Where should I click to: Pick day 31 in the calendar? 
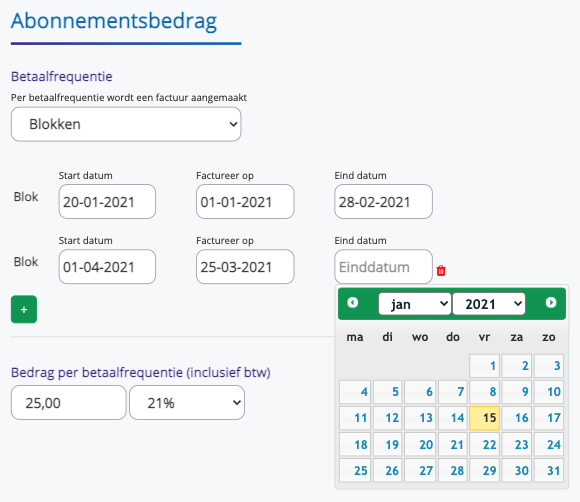click(549, 471)
